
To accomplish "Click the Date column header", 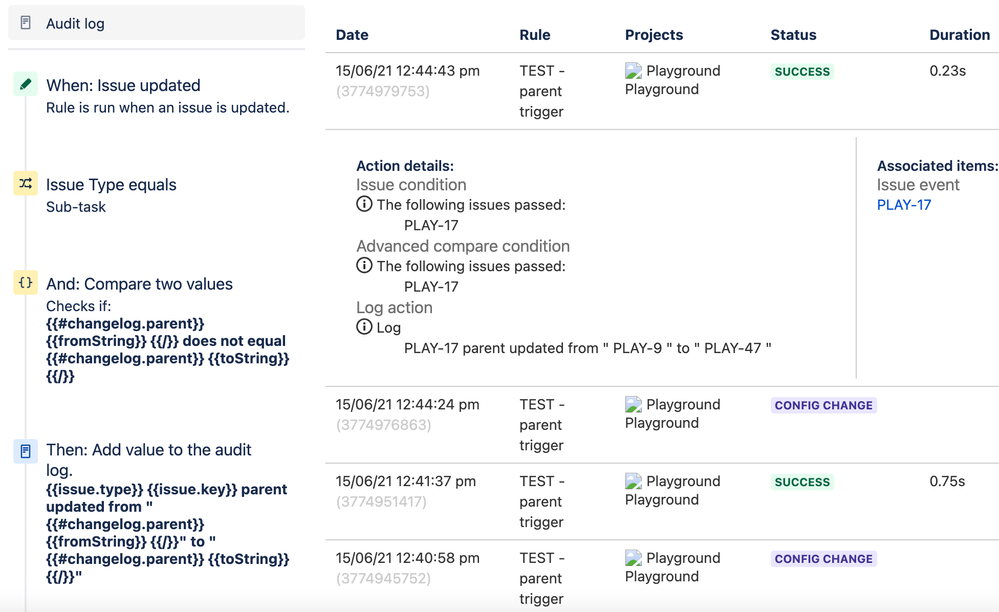I will (x=351, y=35).
